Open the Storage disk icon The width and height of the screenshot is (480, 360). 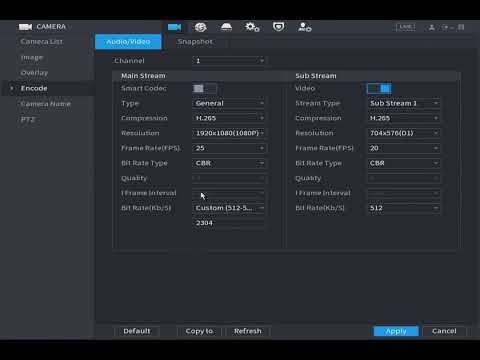pos(226,27)
